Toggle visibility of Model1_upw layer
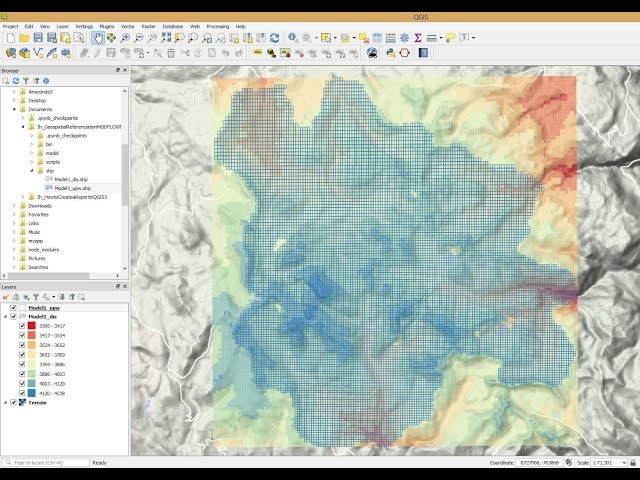 click(13, 308)
